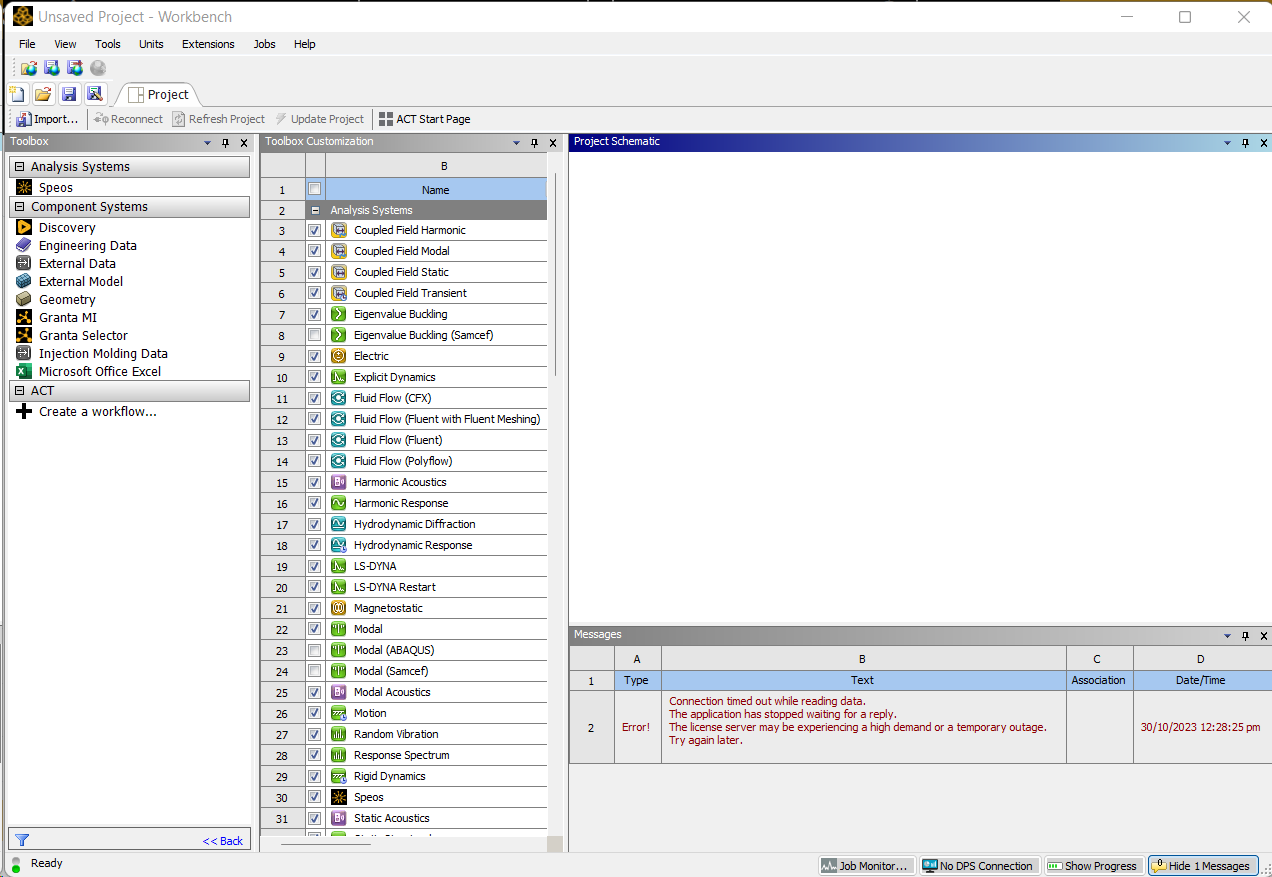Collapse Component Systems group in Toolbox
1272x877 pixels.
tap(19, 207)
